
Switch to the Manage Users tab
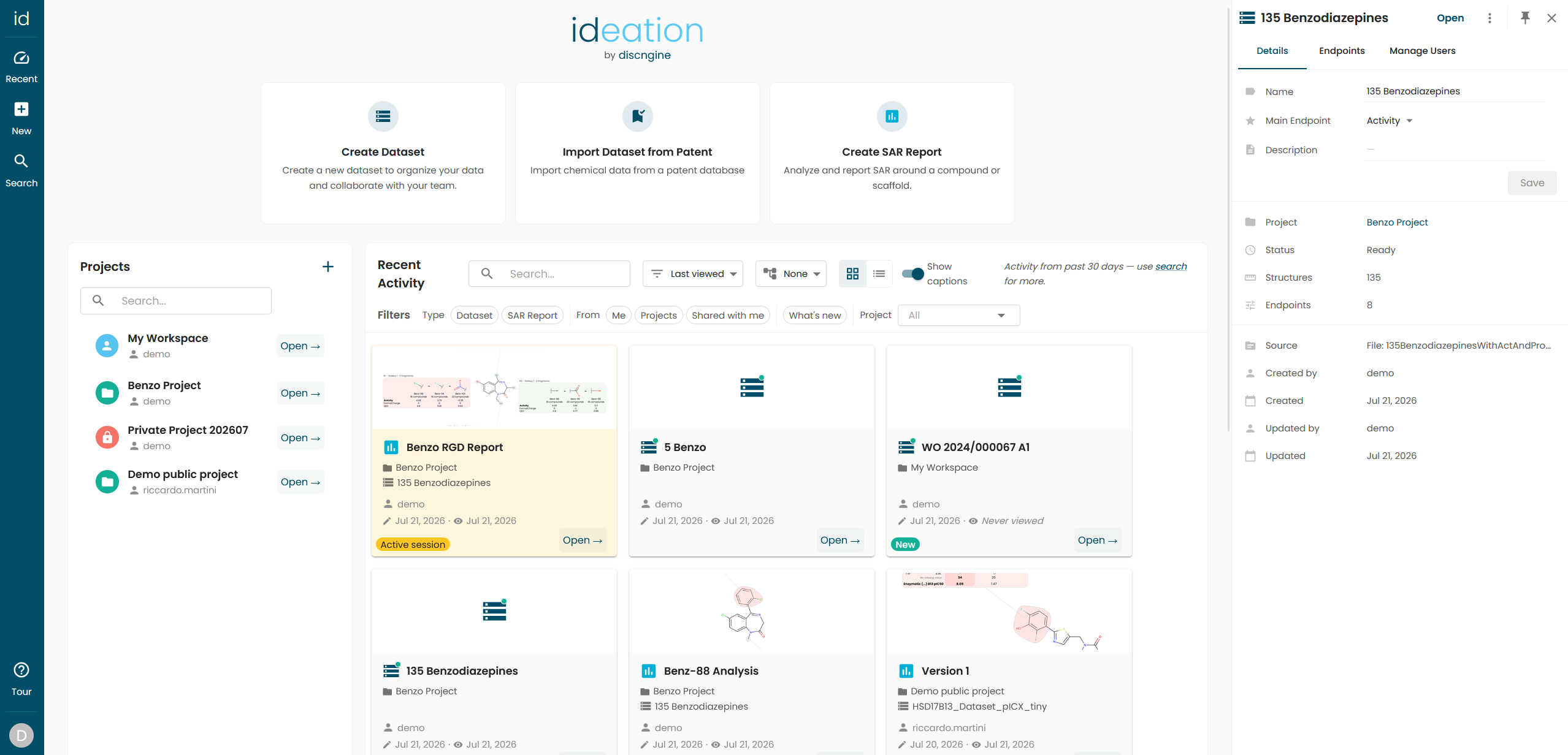[x=1422, y=51]
